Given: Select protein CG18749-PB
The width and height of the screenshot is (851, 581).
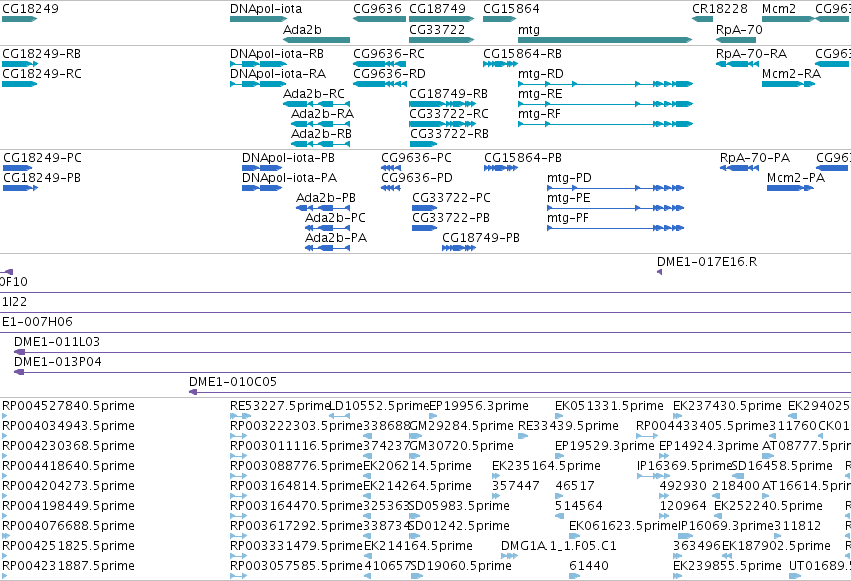Looking at the screenshot, I should point(481,238).
